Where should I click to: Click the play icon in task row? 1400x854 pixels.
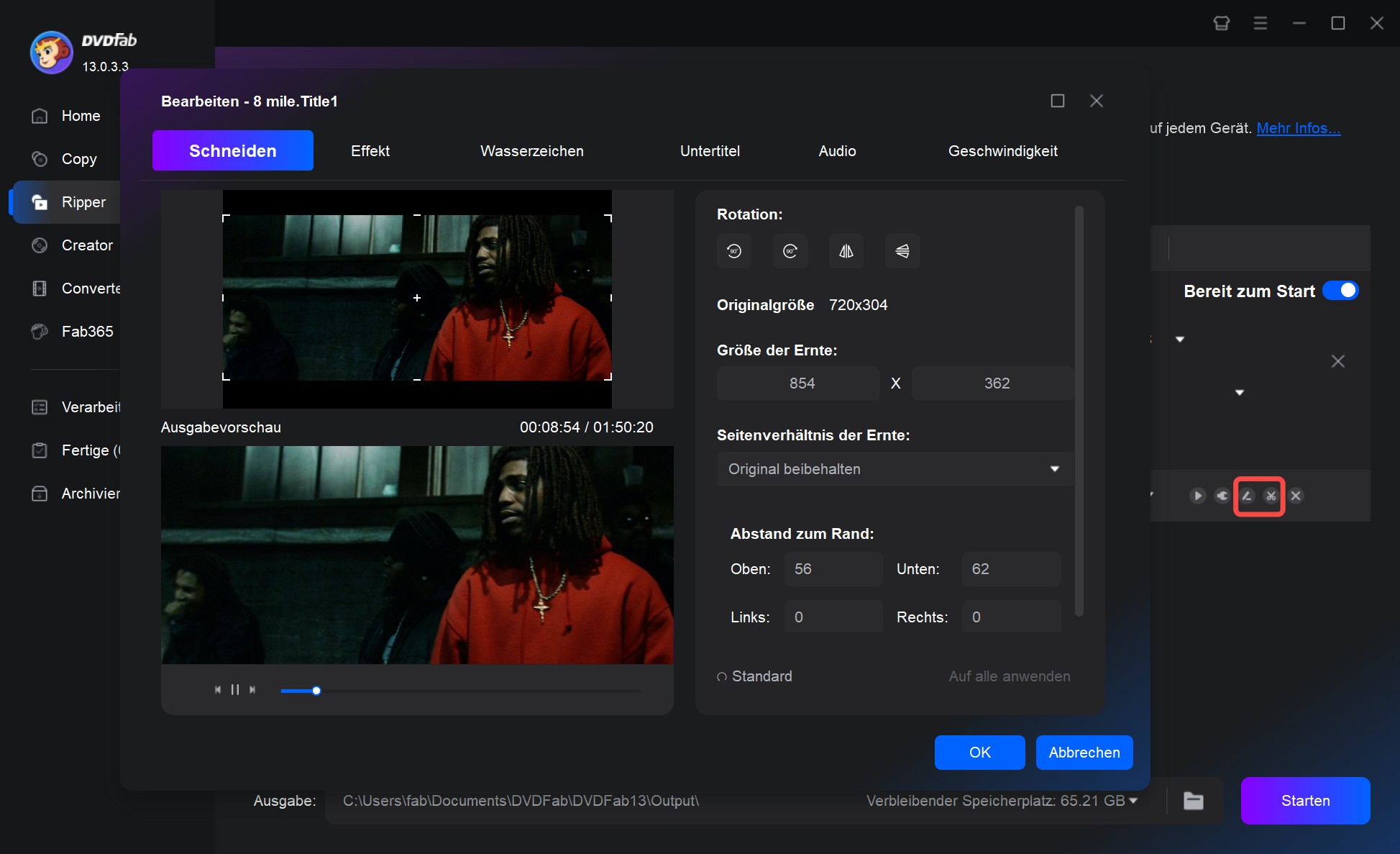click(x=1197, y=496)
